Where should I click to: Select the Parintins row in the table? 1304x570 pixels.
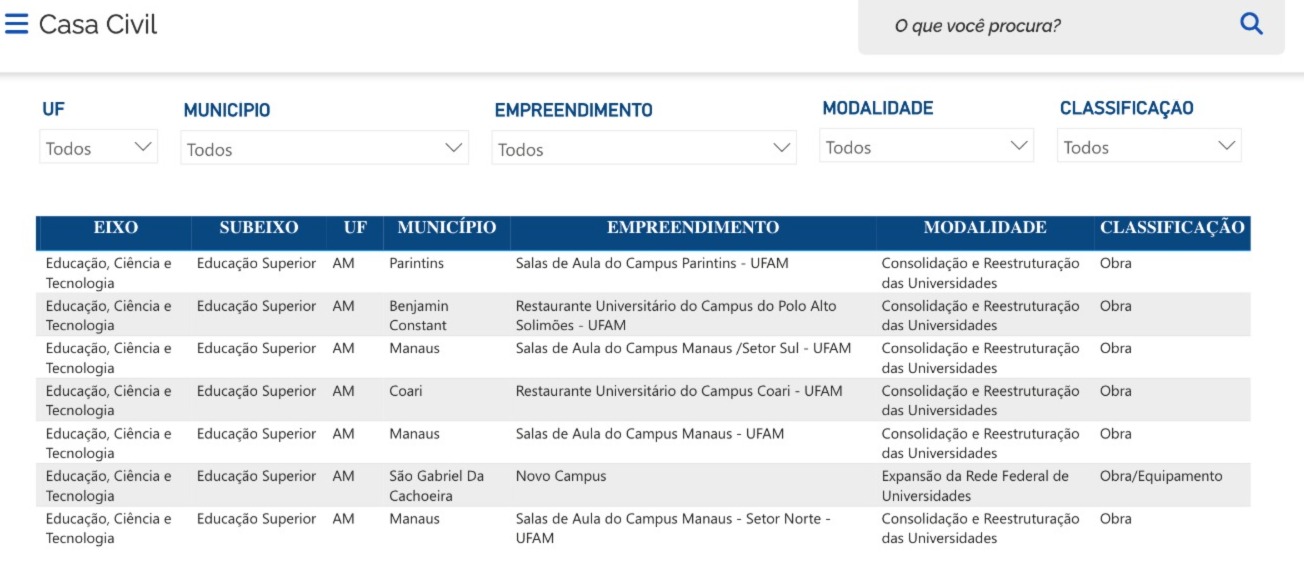pos(643,272)
